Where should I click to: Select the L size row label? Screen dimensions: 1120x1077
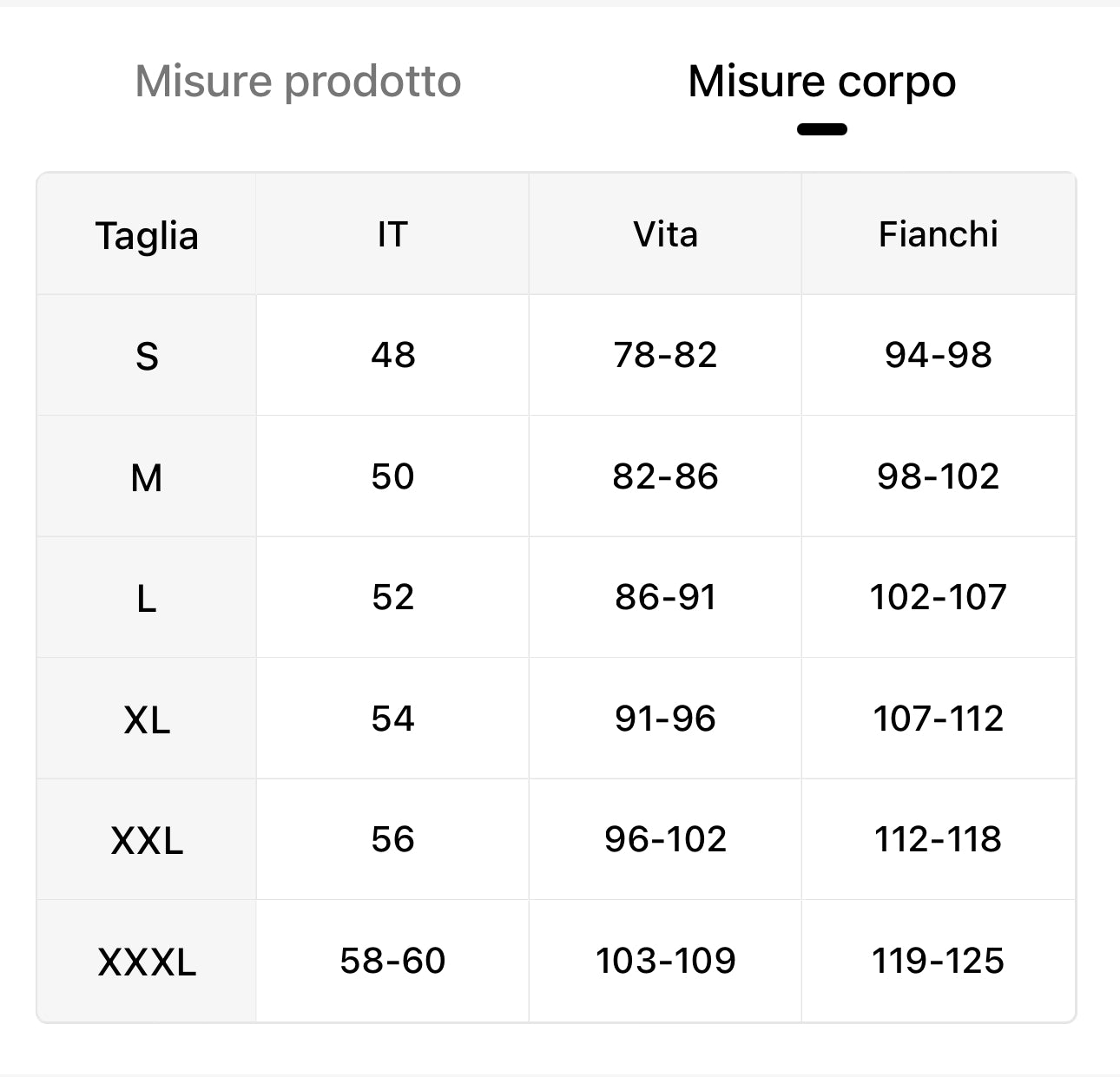pos(147,598)
